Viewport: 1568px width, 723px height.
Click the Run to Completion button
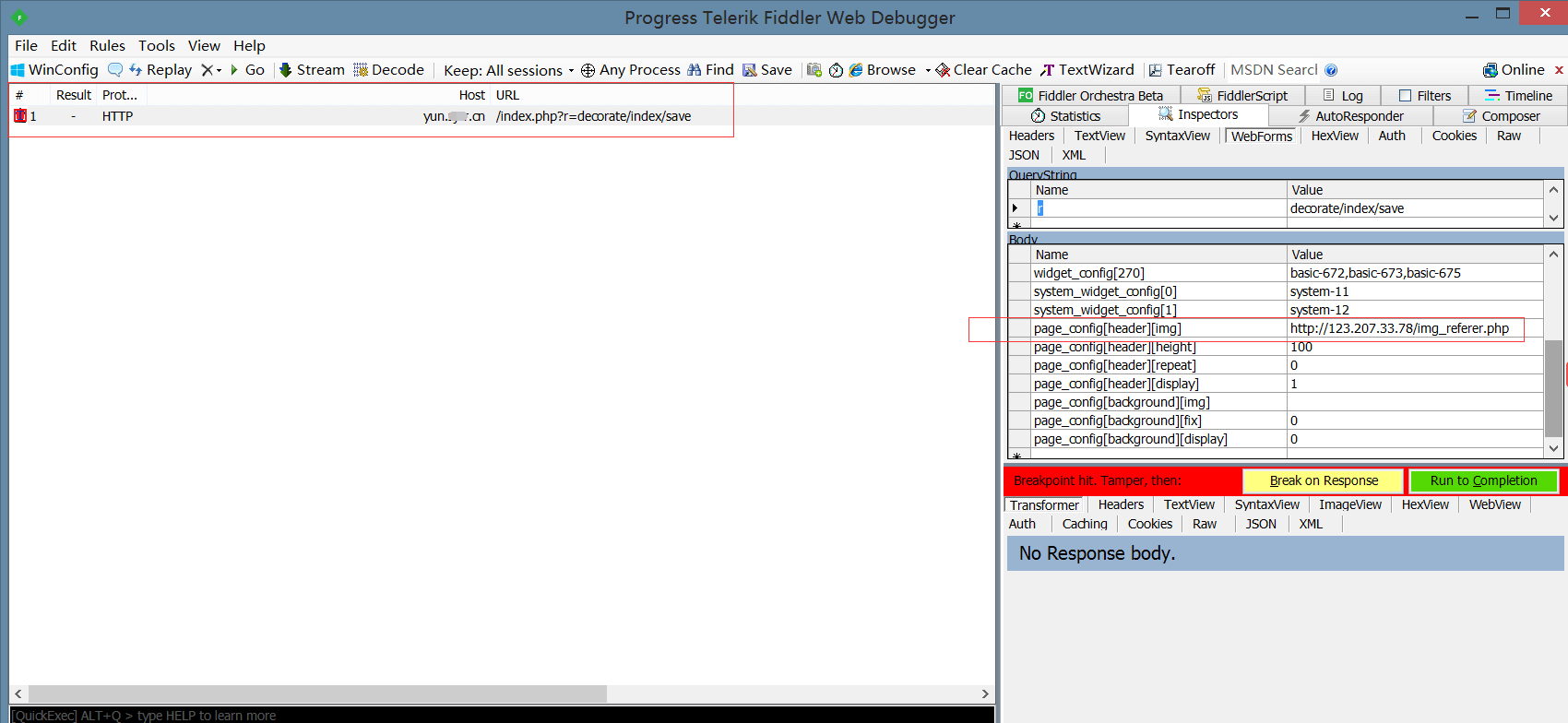pyautogui.click(x=1483, y=480)
